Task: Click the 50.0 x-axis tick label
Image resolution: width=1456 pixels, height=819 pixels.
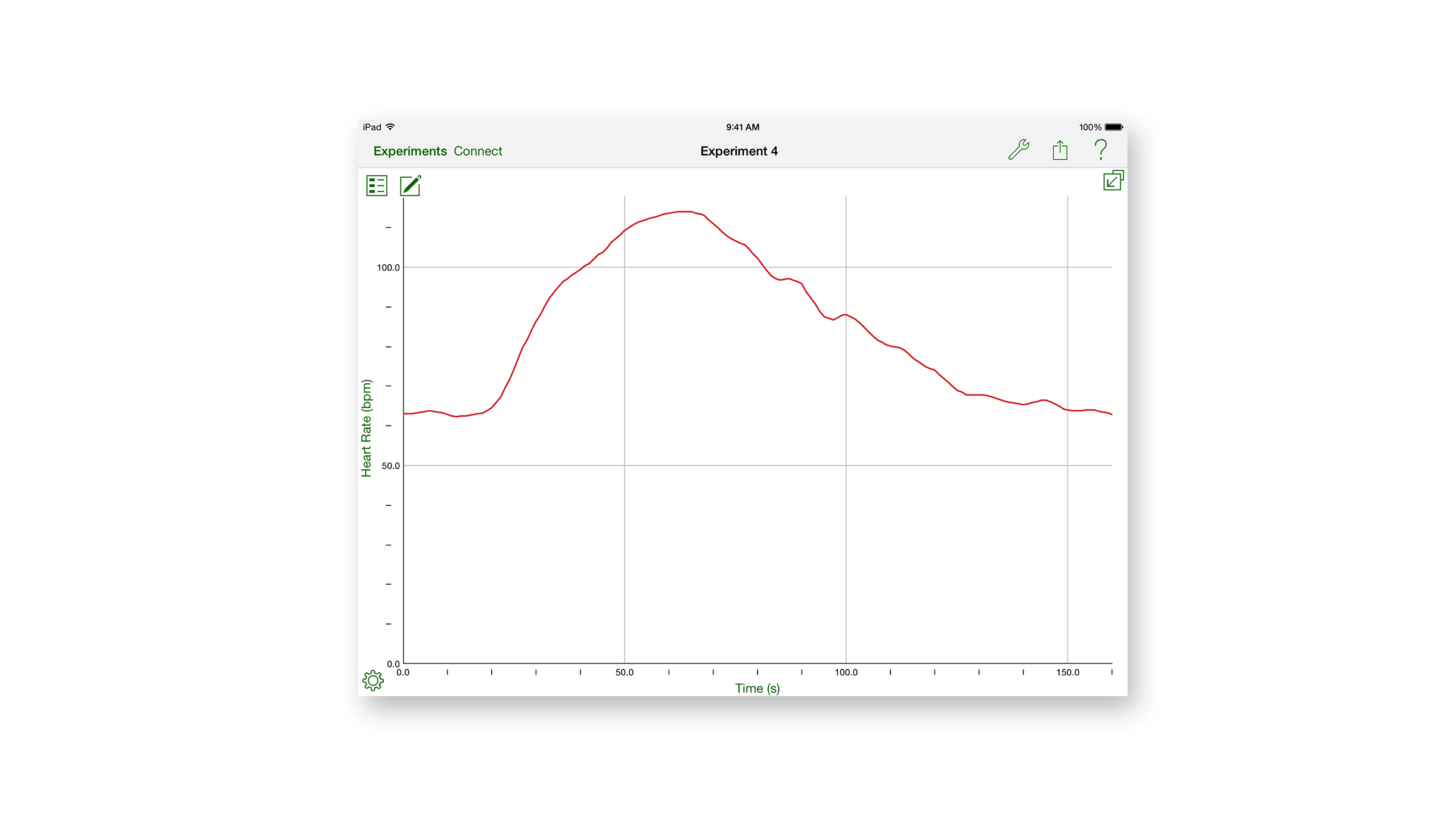Action: click(x=624, y=672)
